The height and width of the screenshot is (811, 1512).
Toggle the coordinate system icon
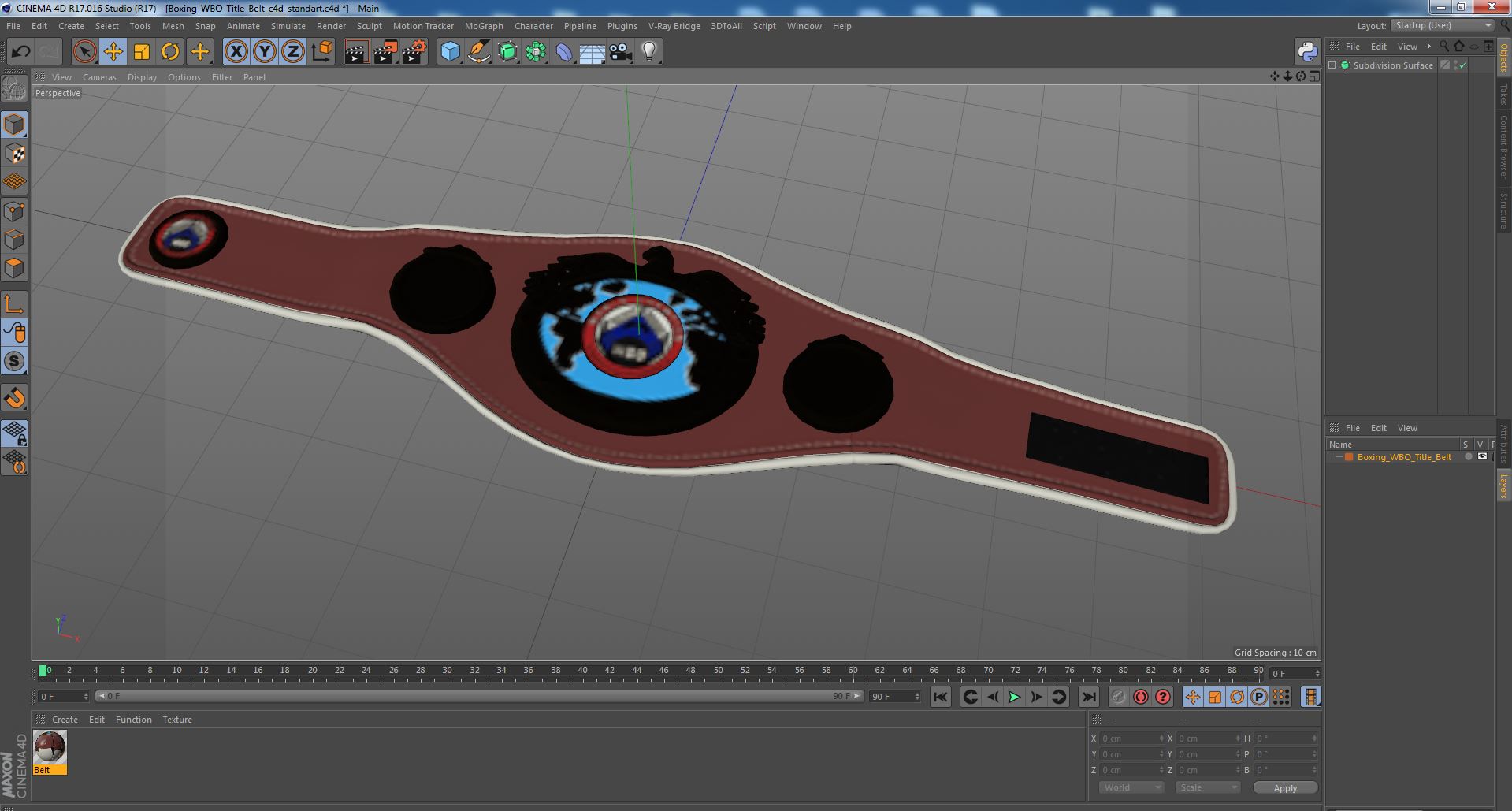tap(321, 52)
